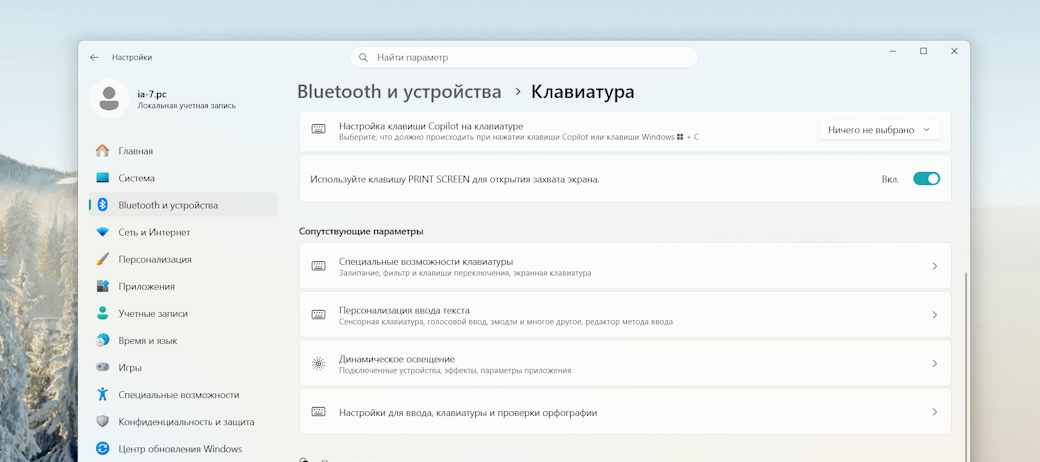Image resolution: width=1040 pixels, height=462 pixels.
Task: Open the Главная section
Action: (183, 151)
